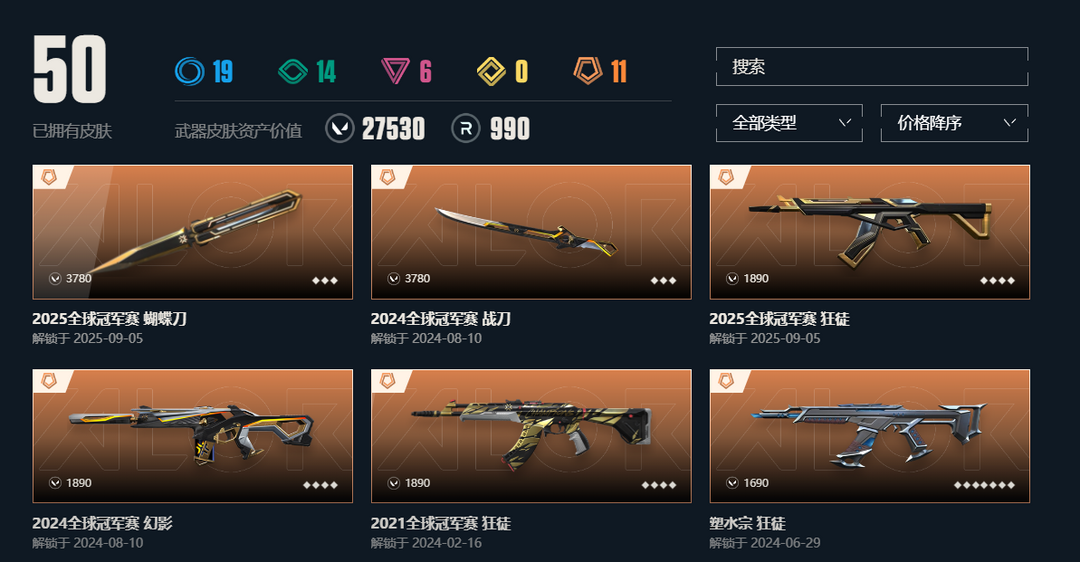Image resolution: width=1080 pixels, height=562 pixels.
Task: Open the 2025全球冠军赛 蝴蝶刀 skin card
Action: point(193,232)
